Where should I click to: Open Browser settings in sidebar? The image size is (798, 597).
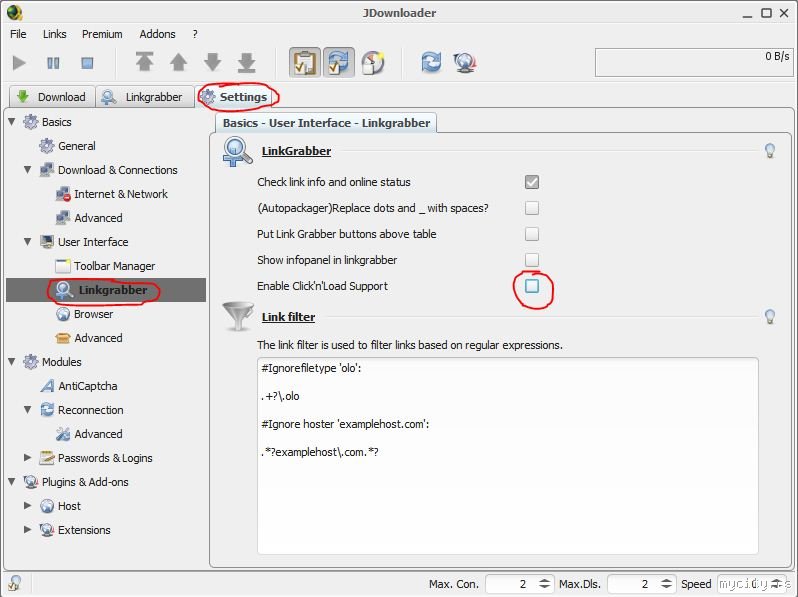[85, 314]
